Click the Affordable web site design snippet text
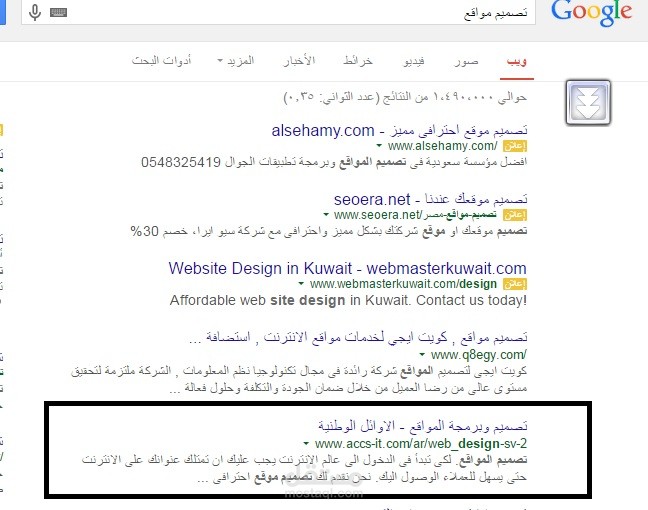The image size is (648, 510). tap(348, 300)
